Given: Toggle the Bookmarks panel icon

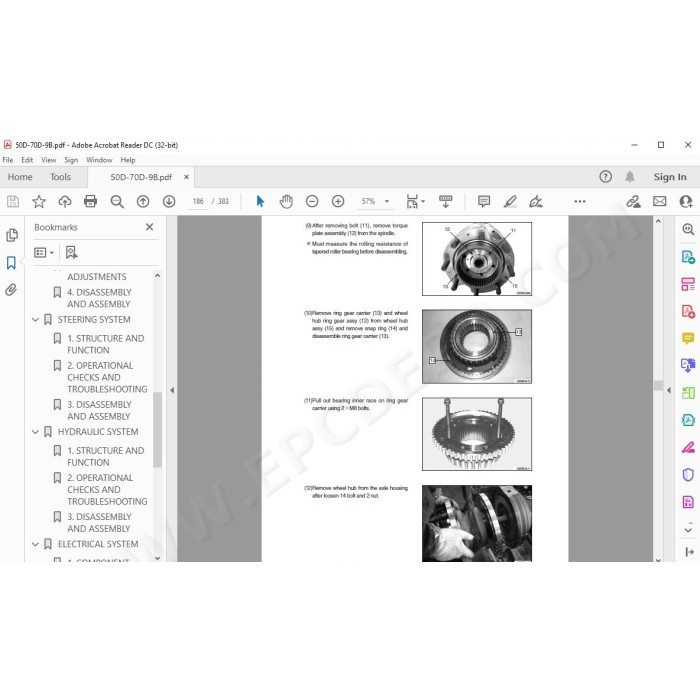Looking at the screenshot, I should (x=11, y=262).
